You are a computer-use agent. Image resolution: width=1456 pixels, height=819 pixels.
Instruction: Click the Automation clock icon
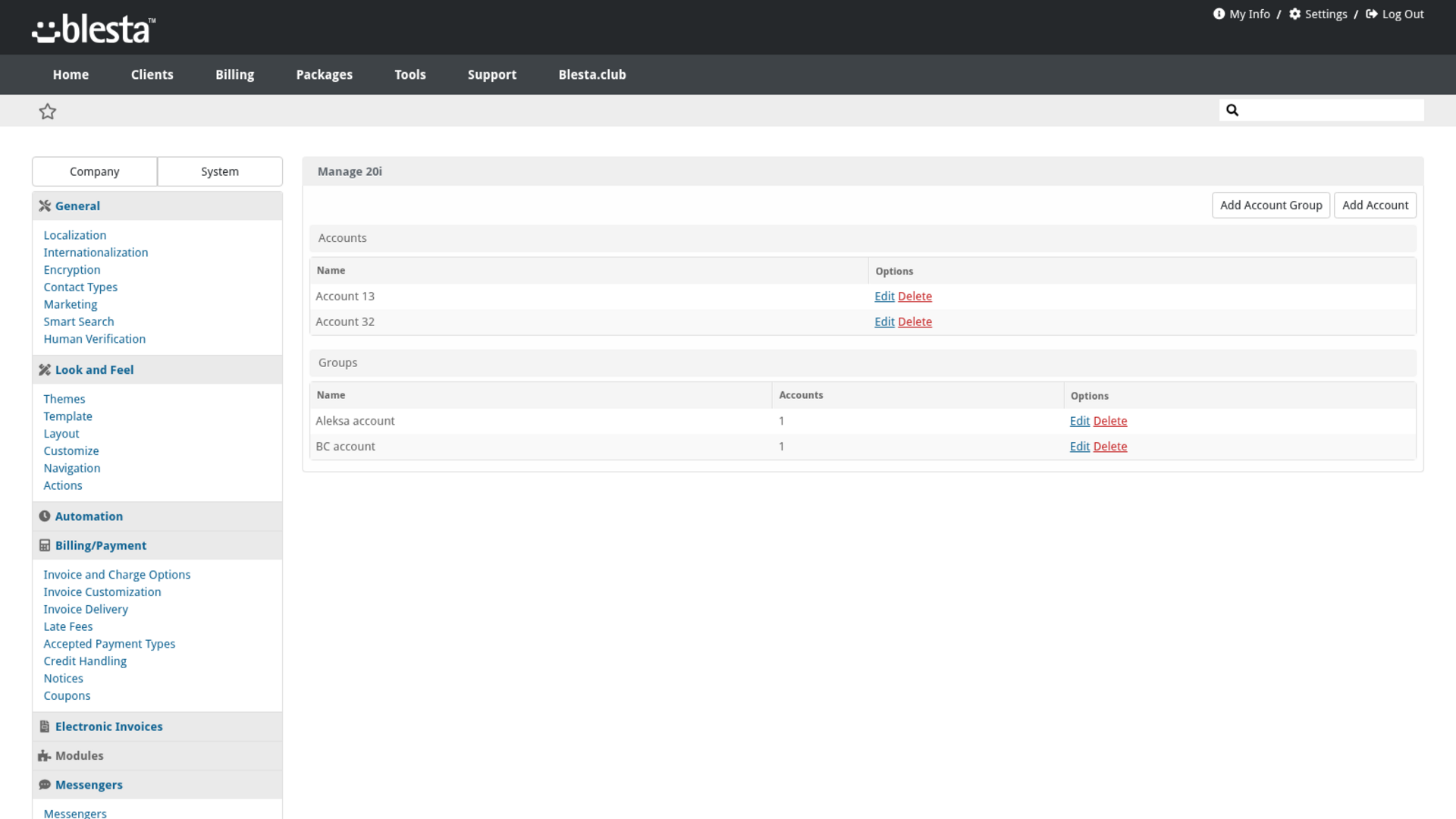tap(45, 516)
